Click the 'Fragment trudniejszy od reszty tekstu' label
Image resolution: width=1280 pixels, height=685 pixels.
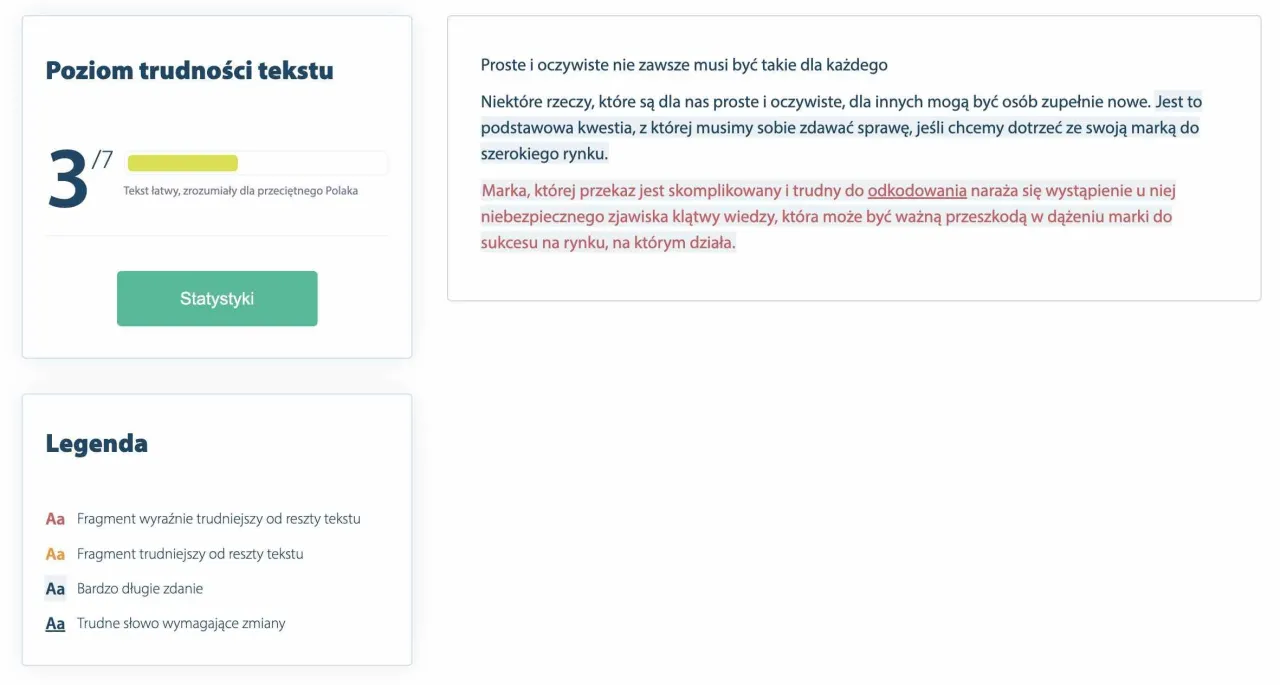pyautogui.click(x=190, y=554)
